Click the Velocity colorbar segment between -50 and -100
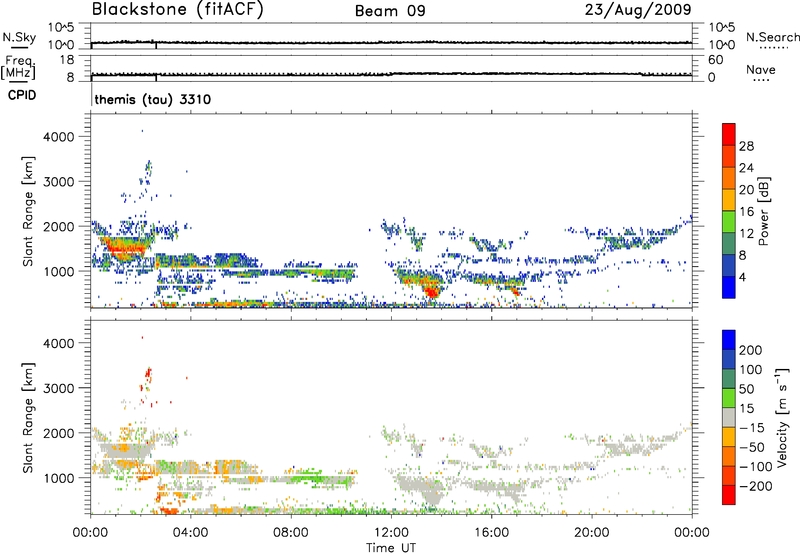The width and height of the screenshot is (800, 554). (x=729, y=456)
